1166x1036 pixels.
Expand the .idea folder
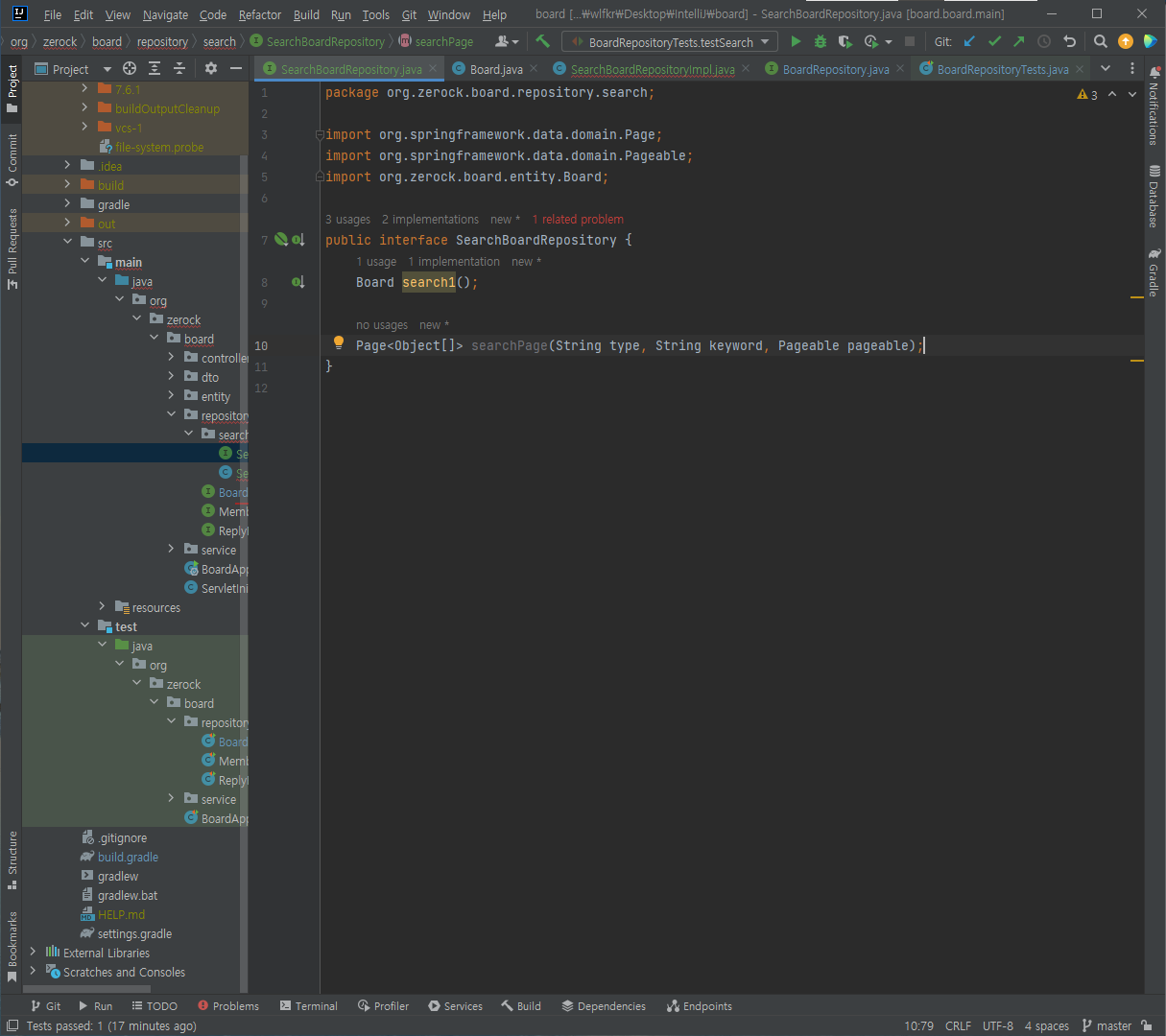68,165
